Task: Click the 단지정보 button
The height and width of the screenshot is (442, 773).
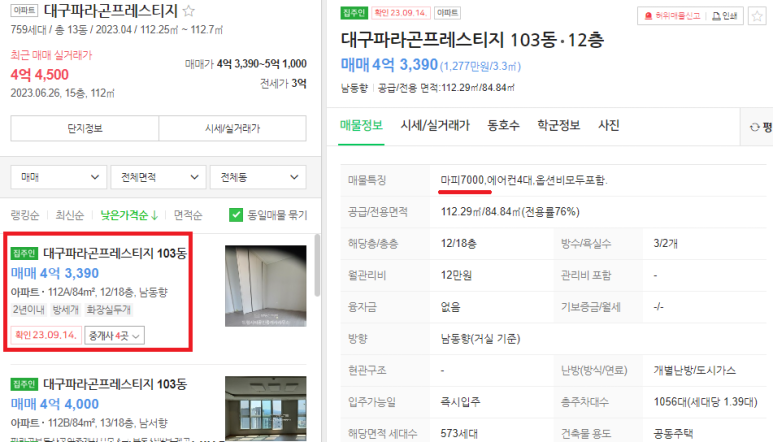Action: point(85,128)
